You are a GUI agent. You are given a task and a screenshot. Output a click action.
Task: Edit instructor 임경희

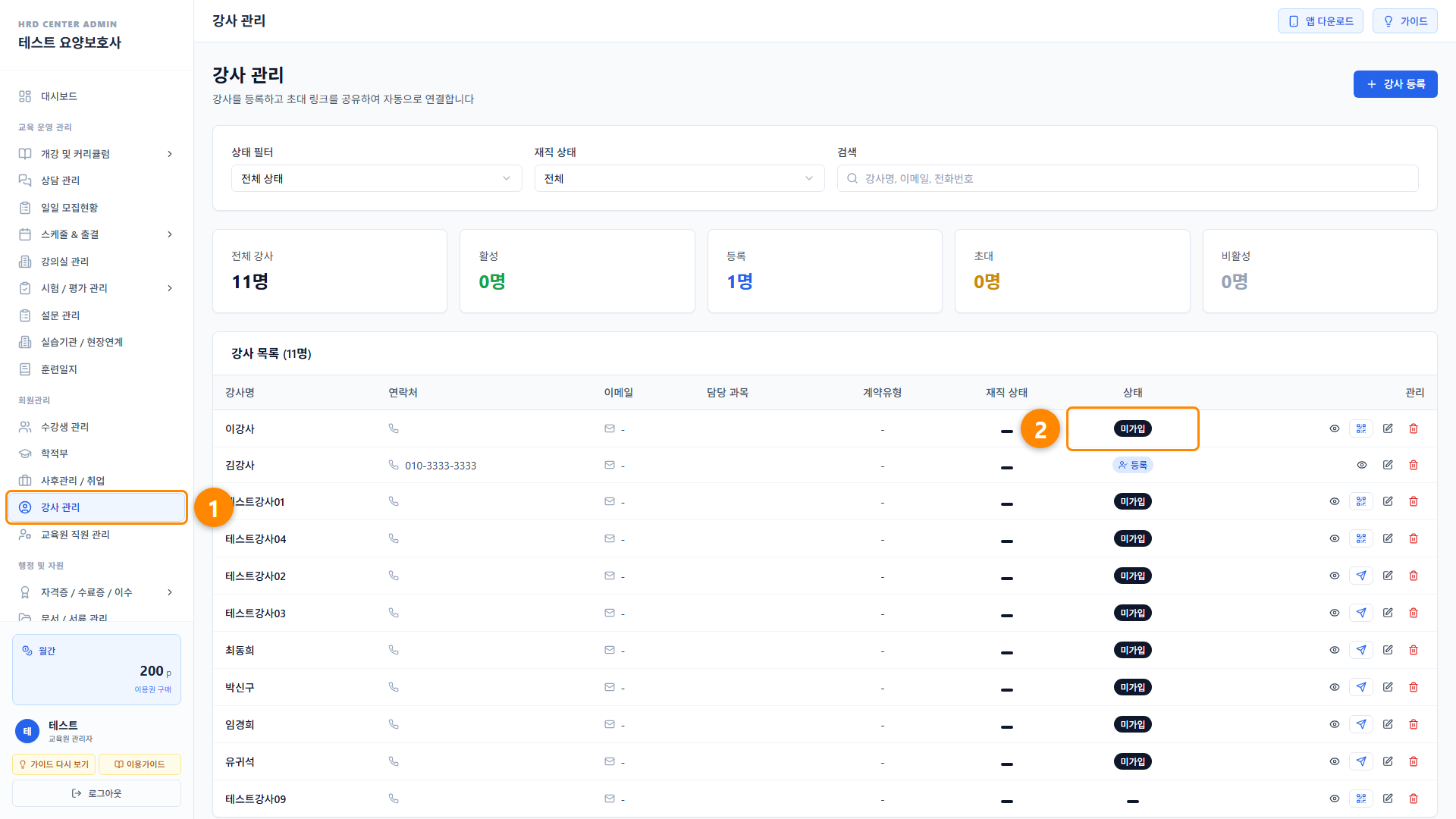tap(1388, 724)
